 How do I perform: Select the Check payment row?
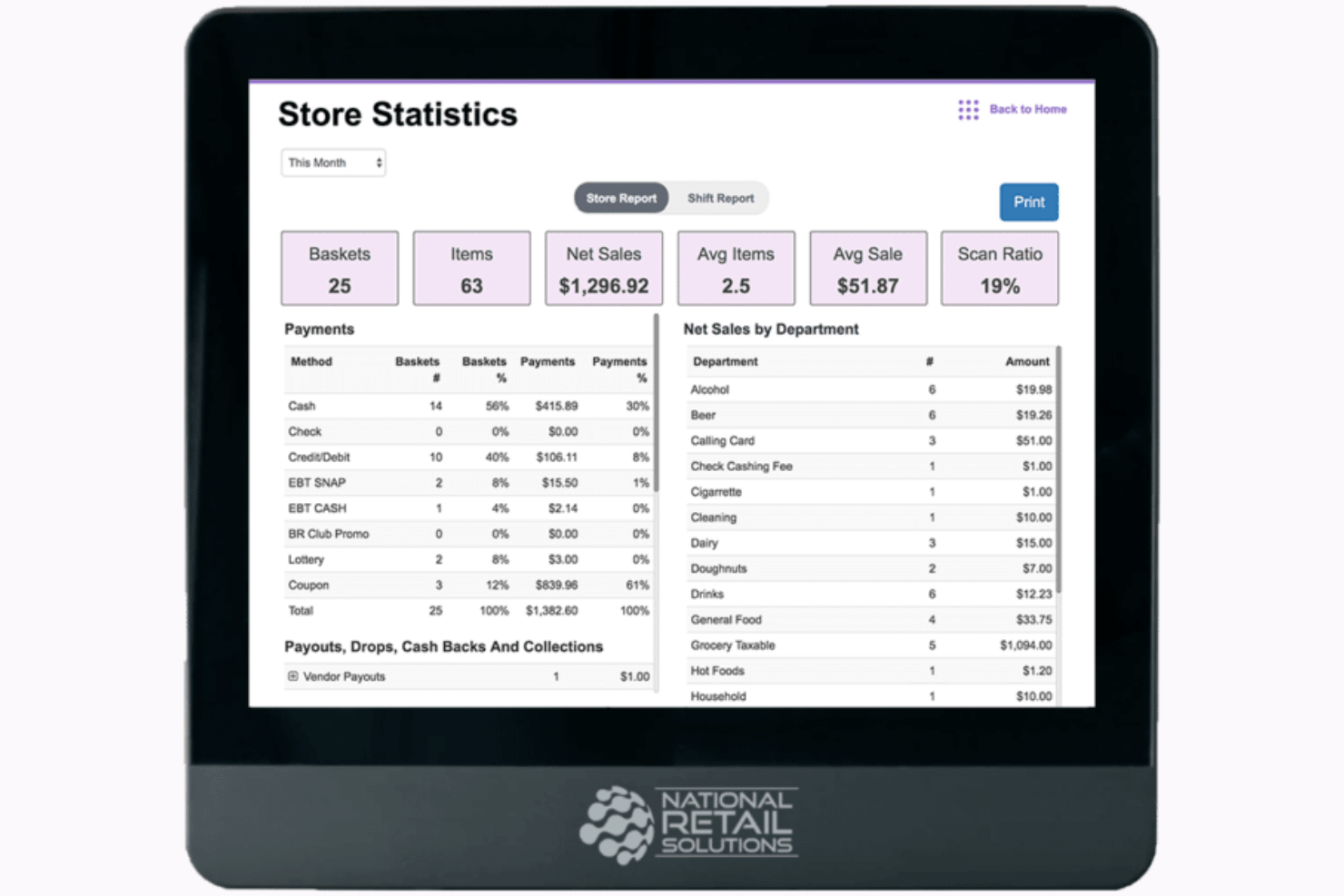coord(469,431)
